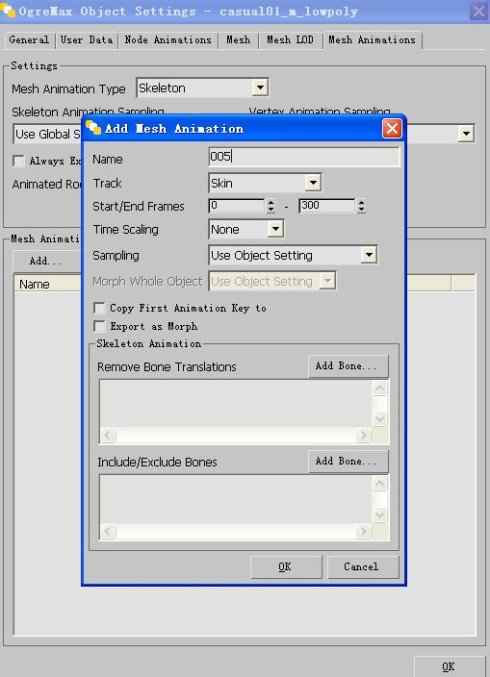Toggle the Always Export checkbox in Settings

point(19,161)
